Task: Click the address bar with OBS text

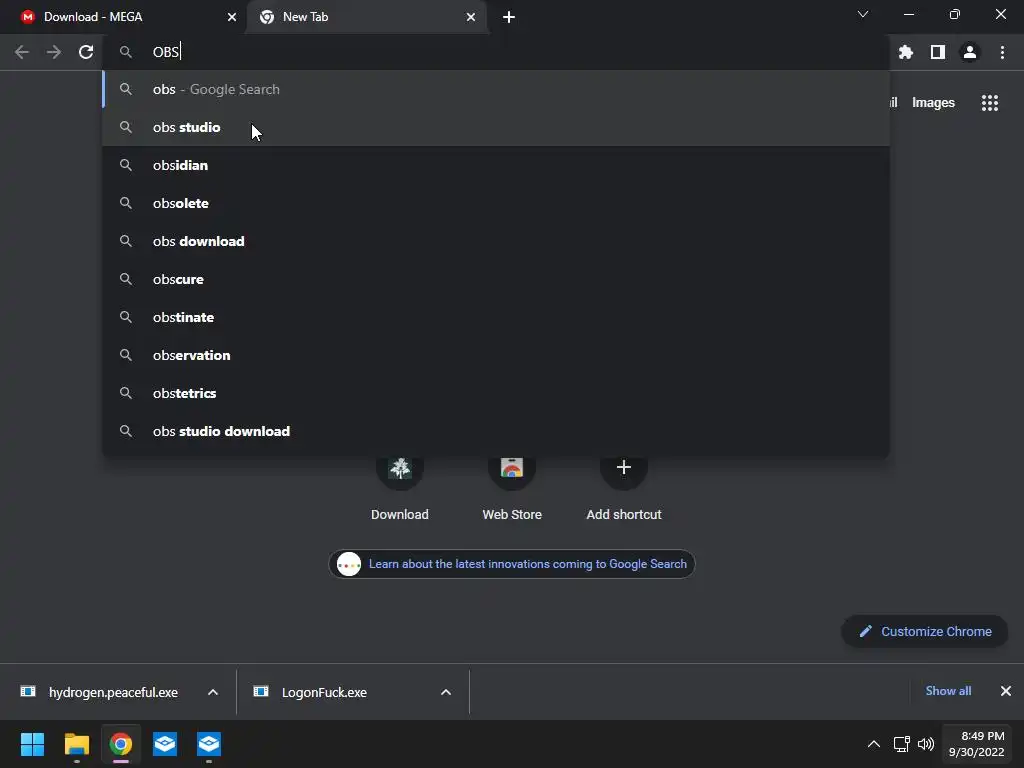Action: click(496, 52)
